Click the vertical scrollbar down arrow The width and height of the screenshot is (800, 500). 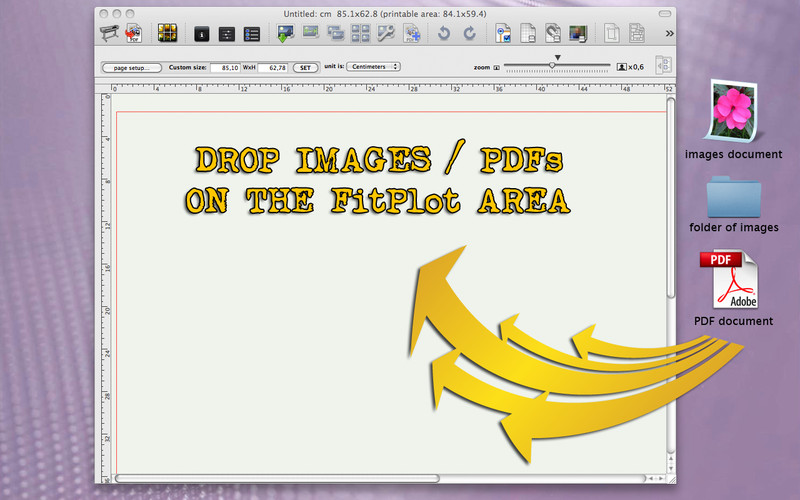point(670,469)
